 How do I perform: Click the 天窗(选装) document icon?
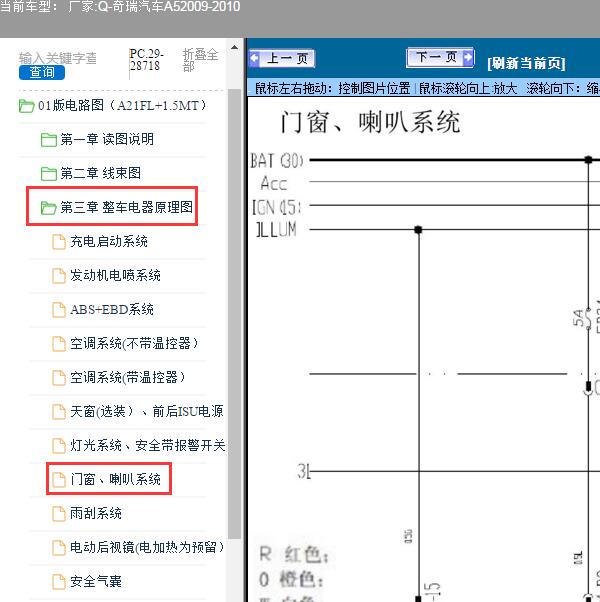(59, 412)
